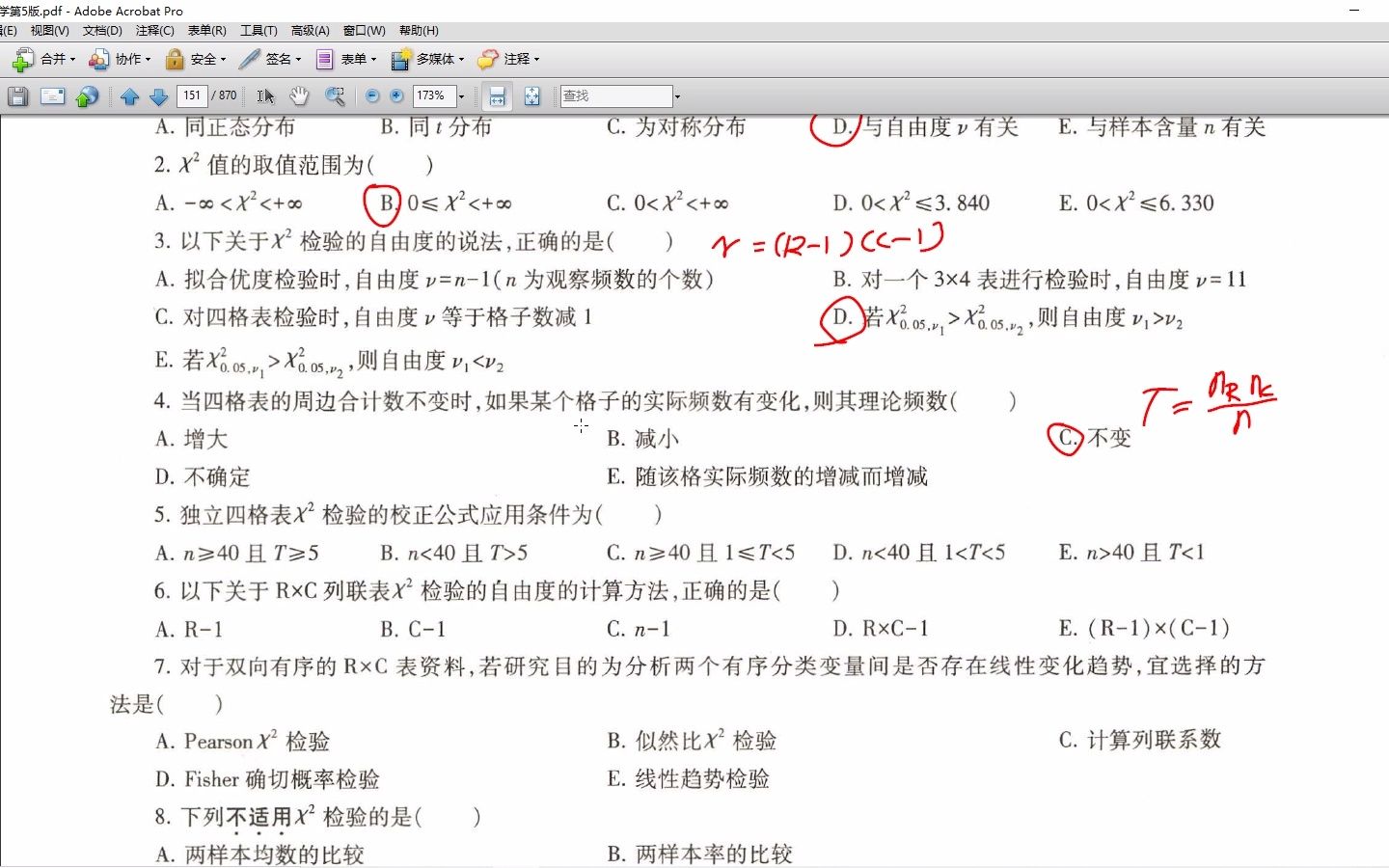Click the 多媒体 (Multimedia) film icon
This screenshot has width=1389, height=868.
click(x=400, y=60)
